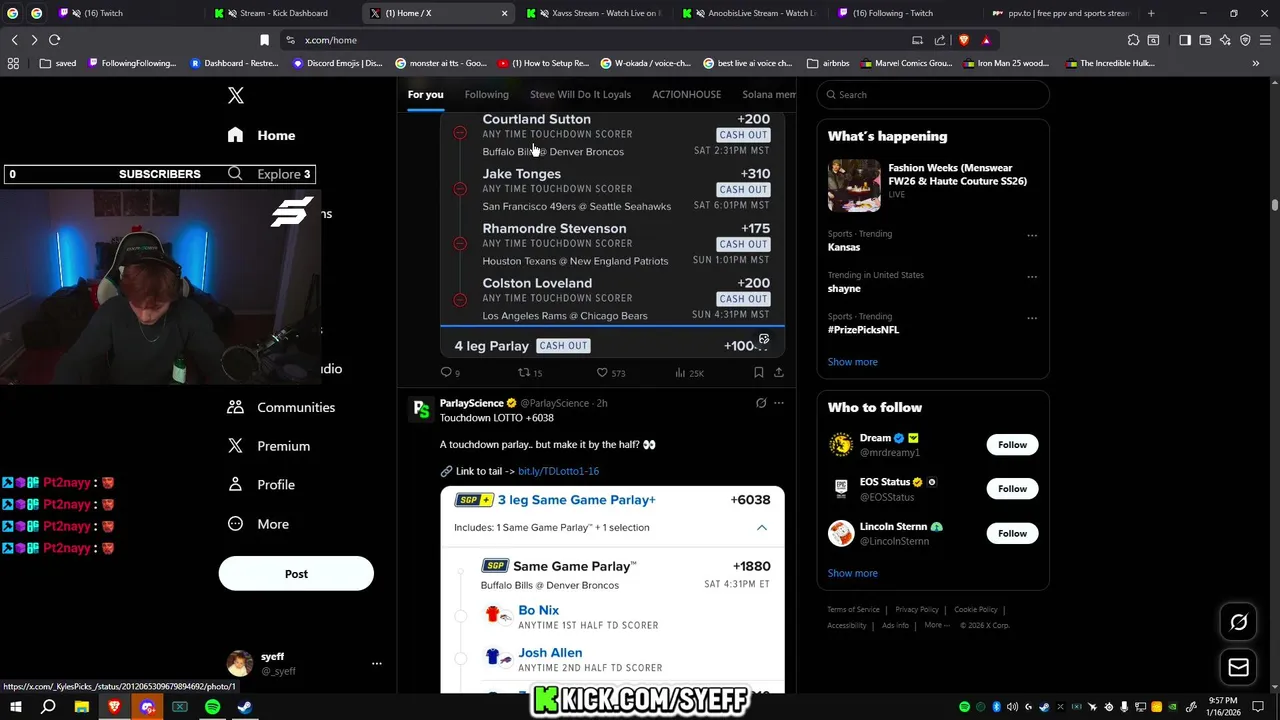Click the Grok icon on ParlayScience post

click(761, 403)
